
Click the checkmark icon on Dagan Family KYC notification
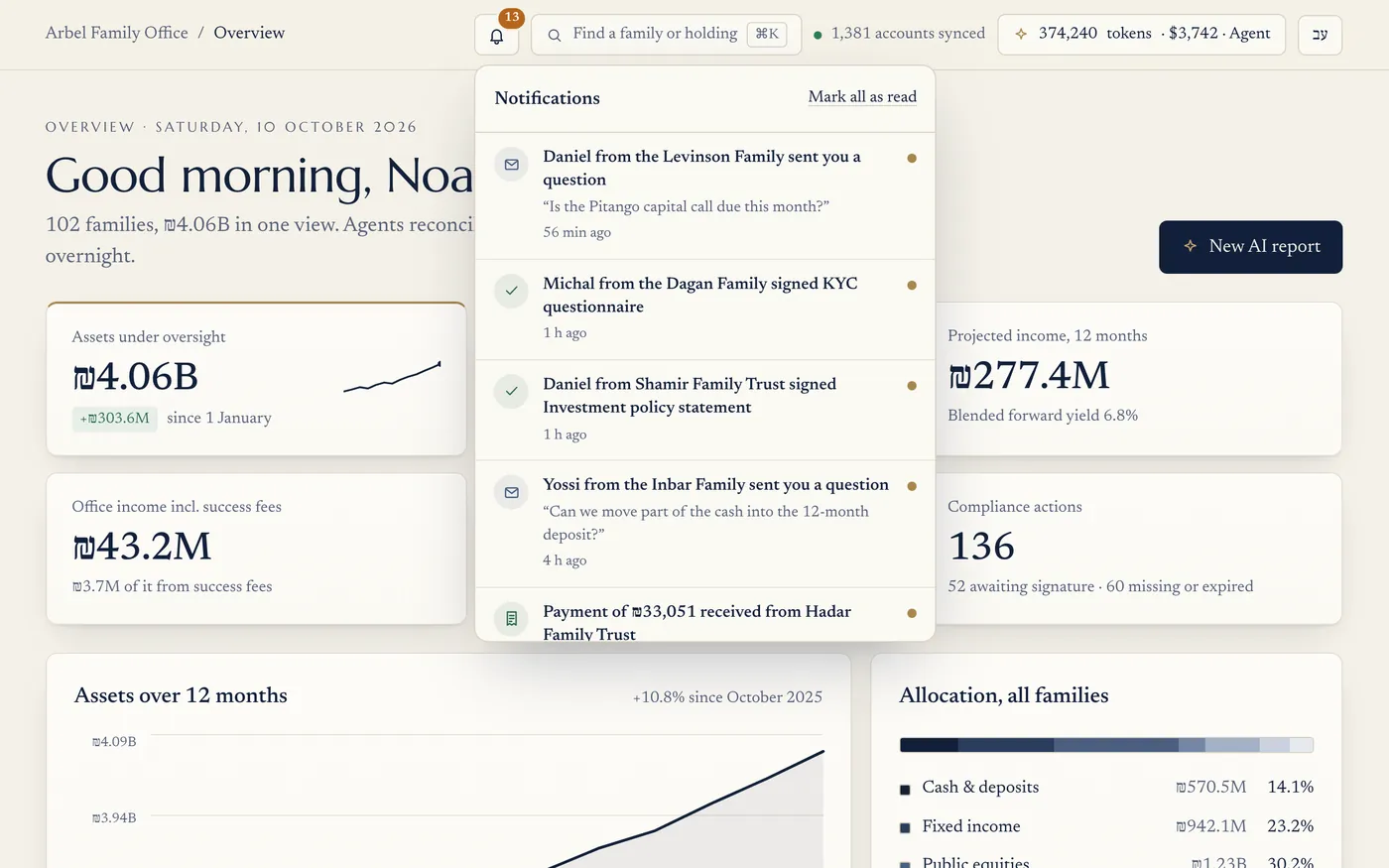pyautogui.click(x=511, y=292)
